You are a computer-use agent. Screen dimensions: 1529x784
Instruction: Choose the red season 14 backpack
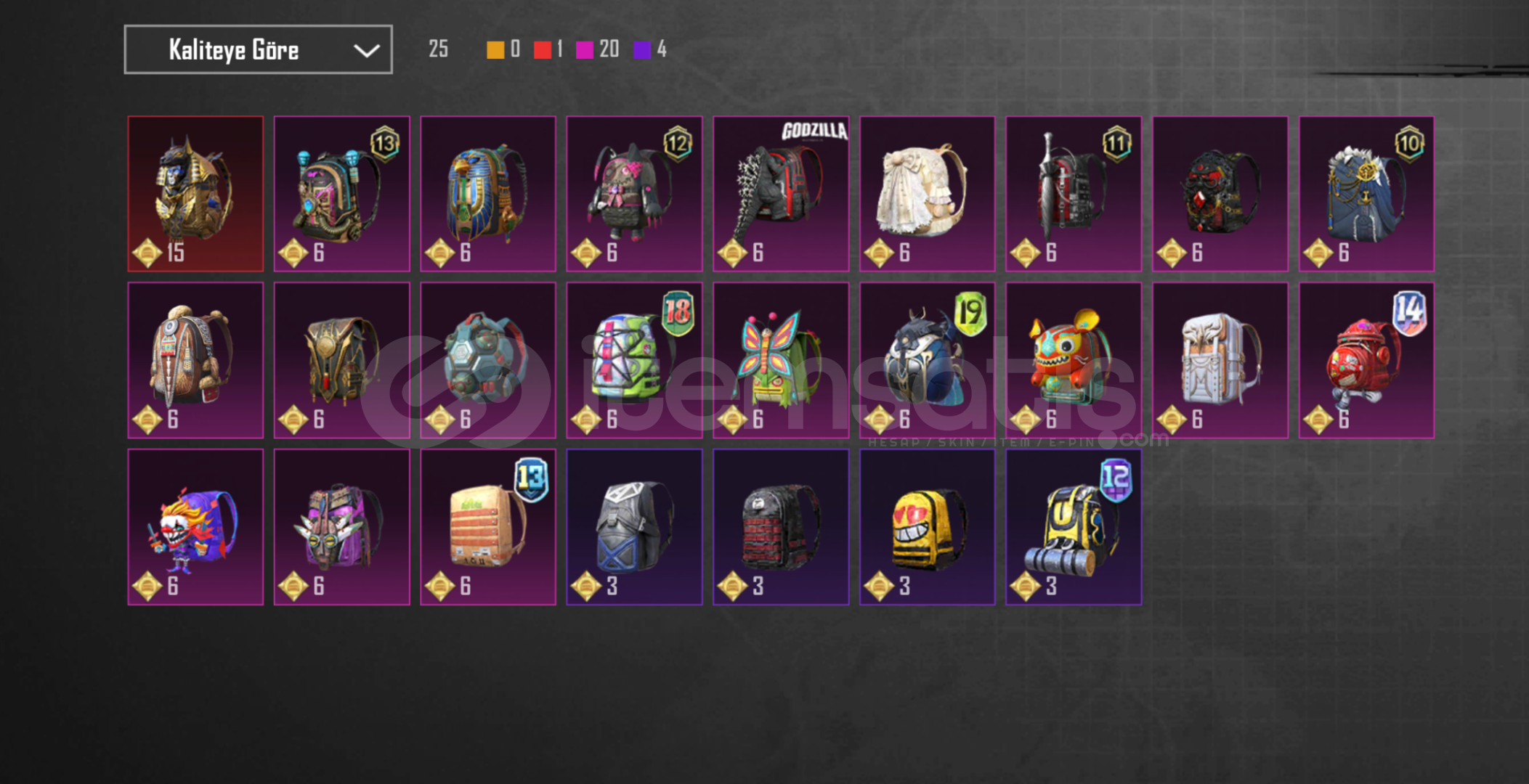tap(1366, 360)
